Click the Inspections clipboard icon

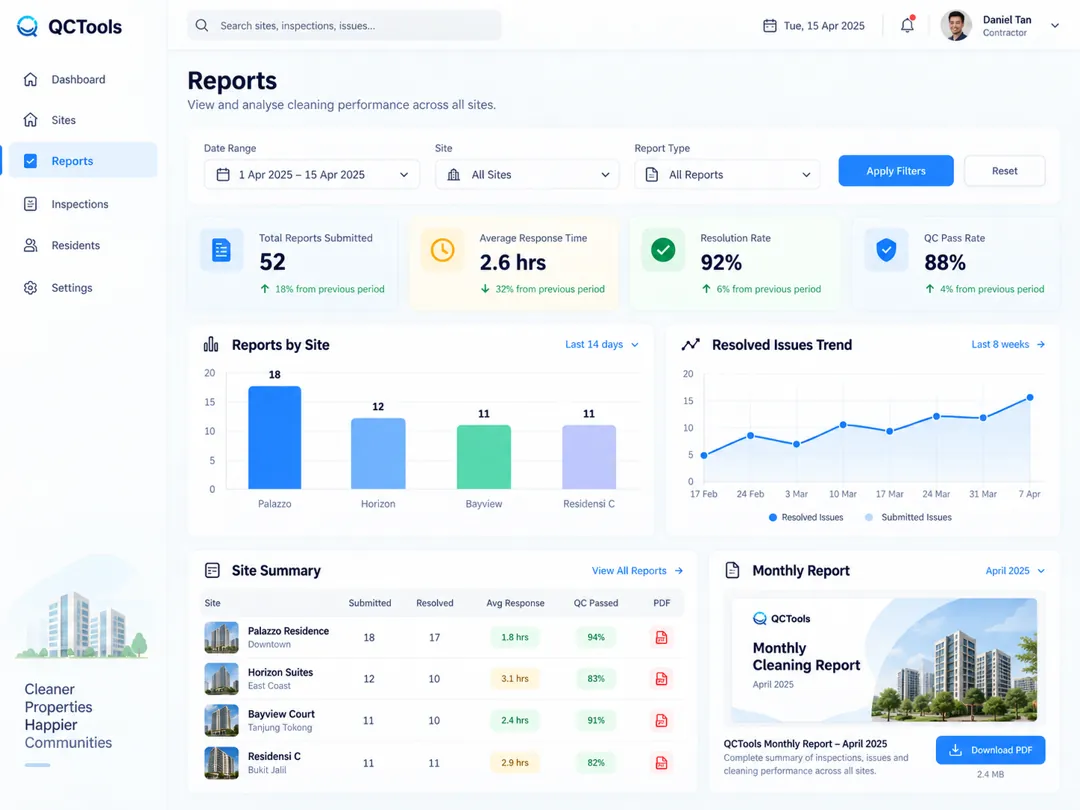coord(30,204)
